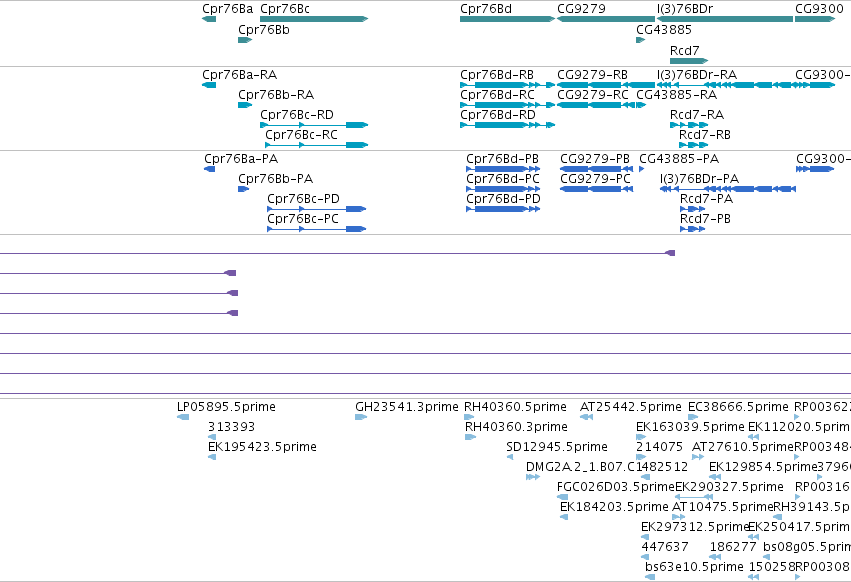Click transcript label Cpr76Bd-RB

(497, 75)
